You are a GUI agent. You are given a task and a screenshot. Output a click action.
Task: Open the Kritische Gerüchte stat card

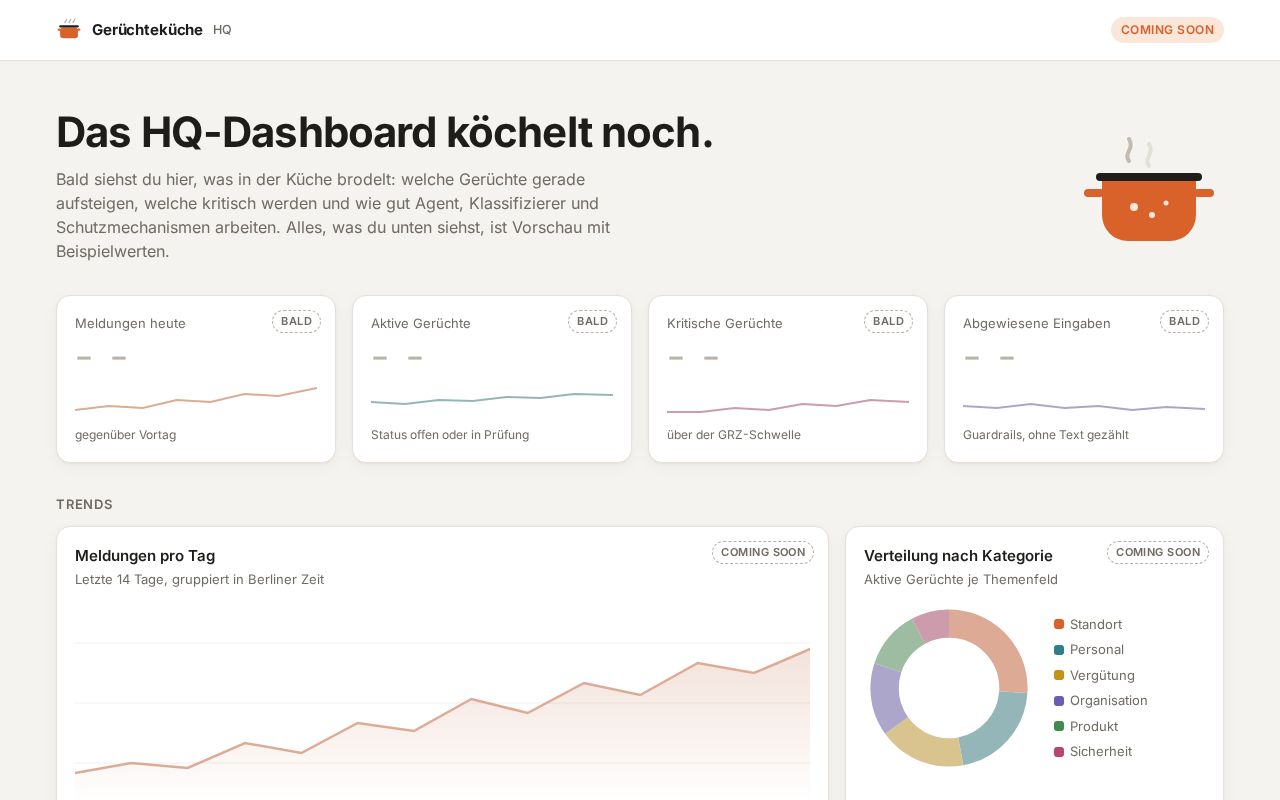tap(788, 379)
